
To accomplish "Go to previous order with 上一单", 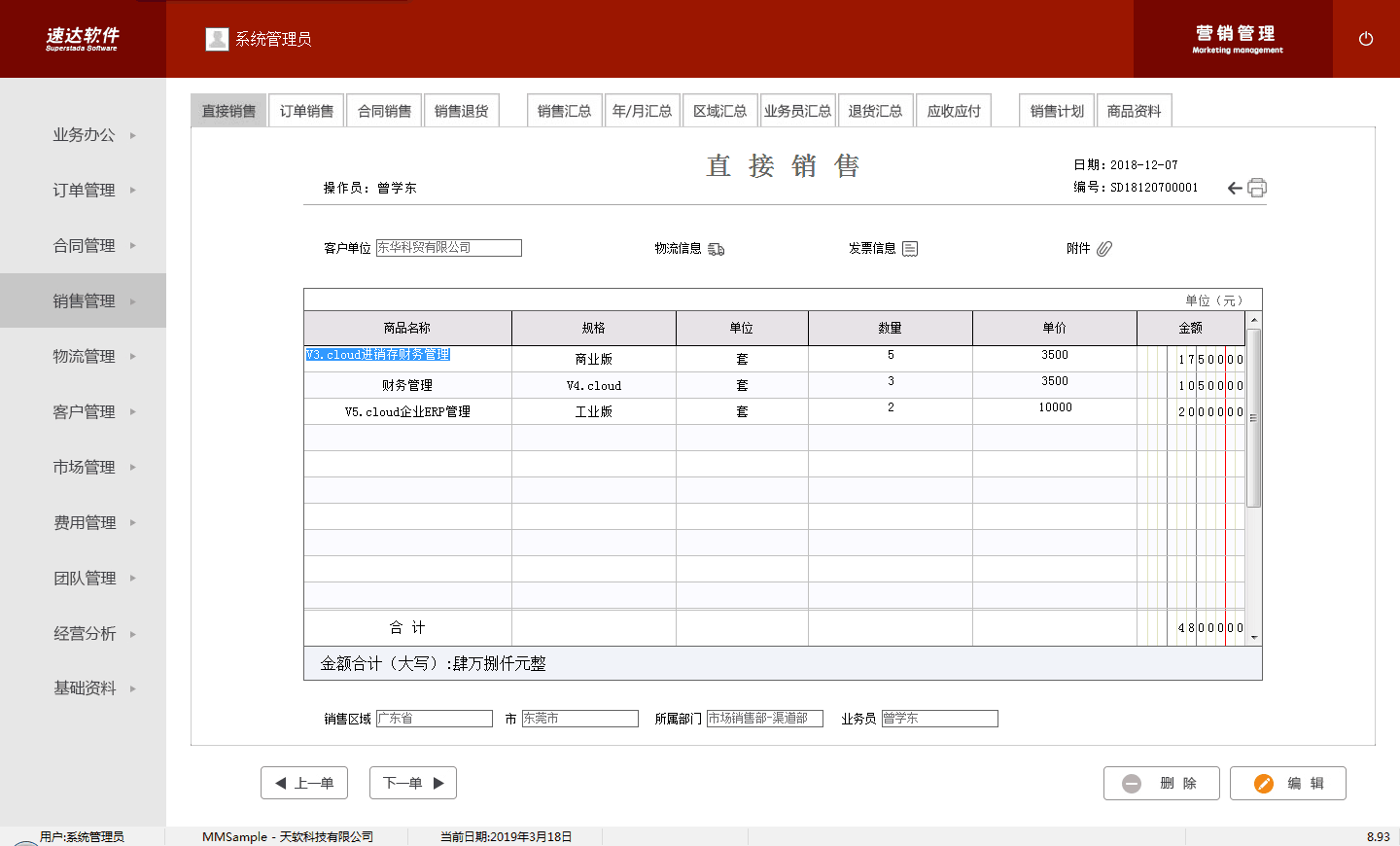I will tap(304, 783).
